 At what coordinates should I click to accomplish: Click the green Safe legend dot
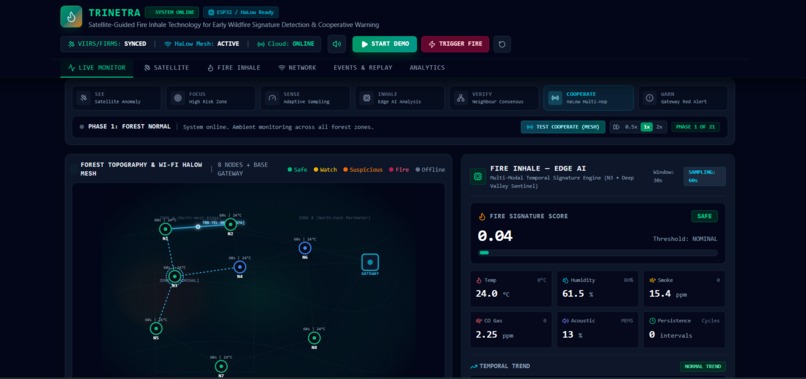(290, 170)
